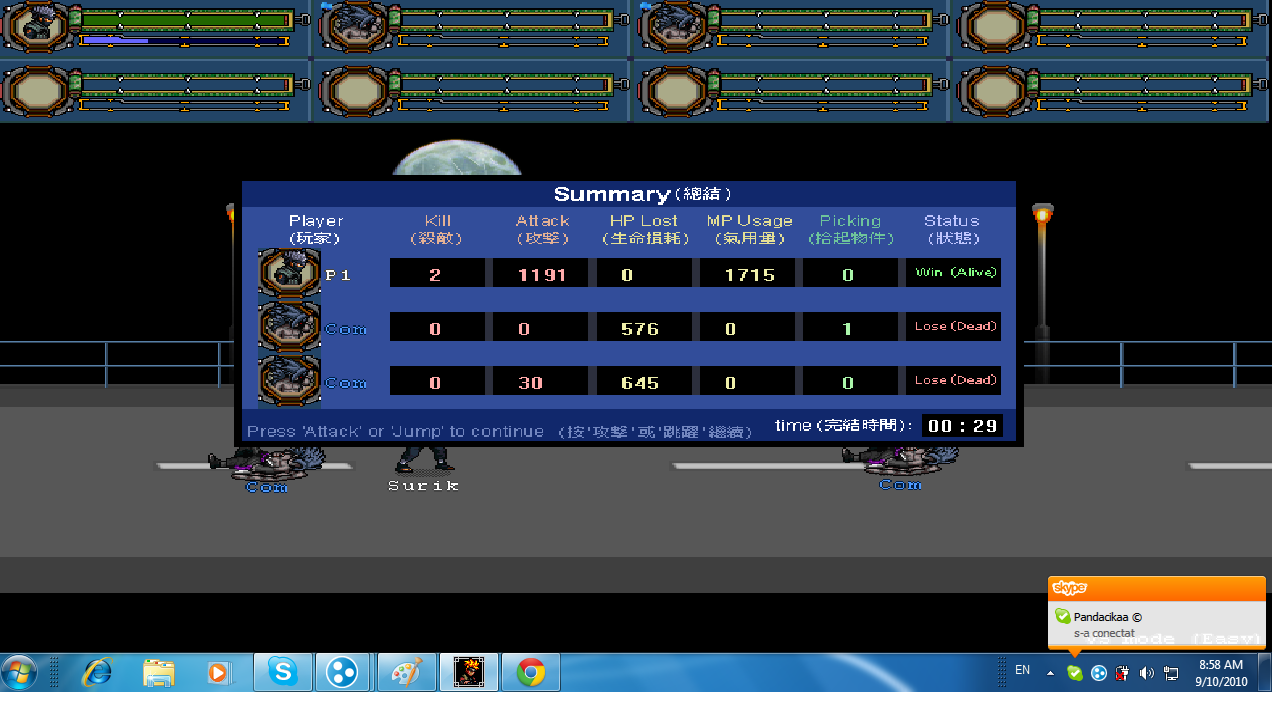
Task: Show hidden tray icons arrow
Action: (x=1050, y=673)
